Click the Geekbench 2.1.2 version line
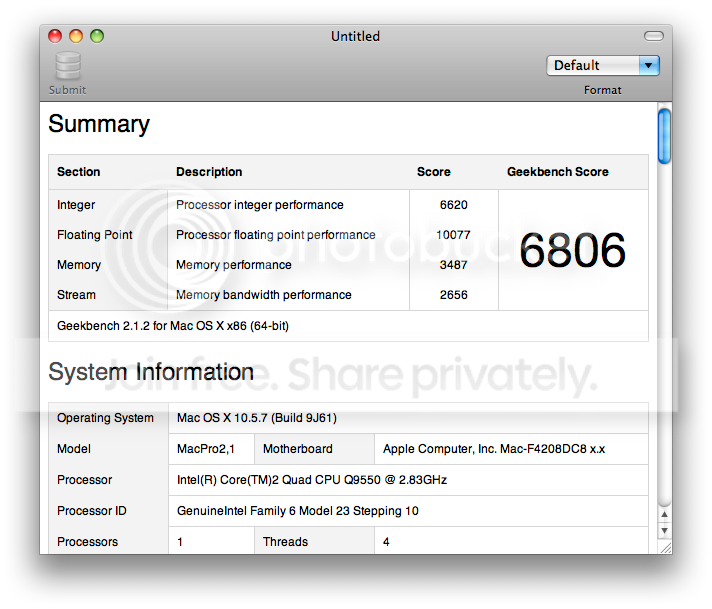The image size is (712, 609). click(173, 326)
